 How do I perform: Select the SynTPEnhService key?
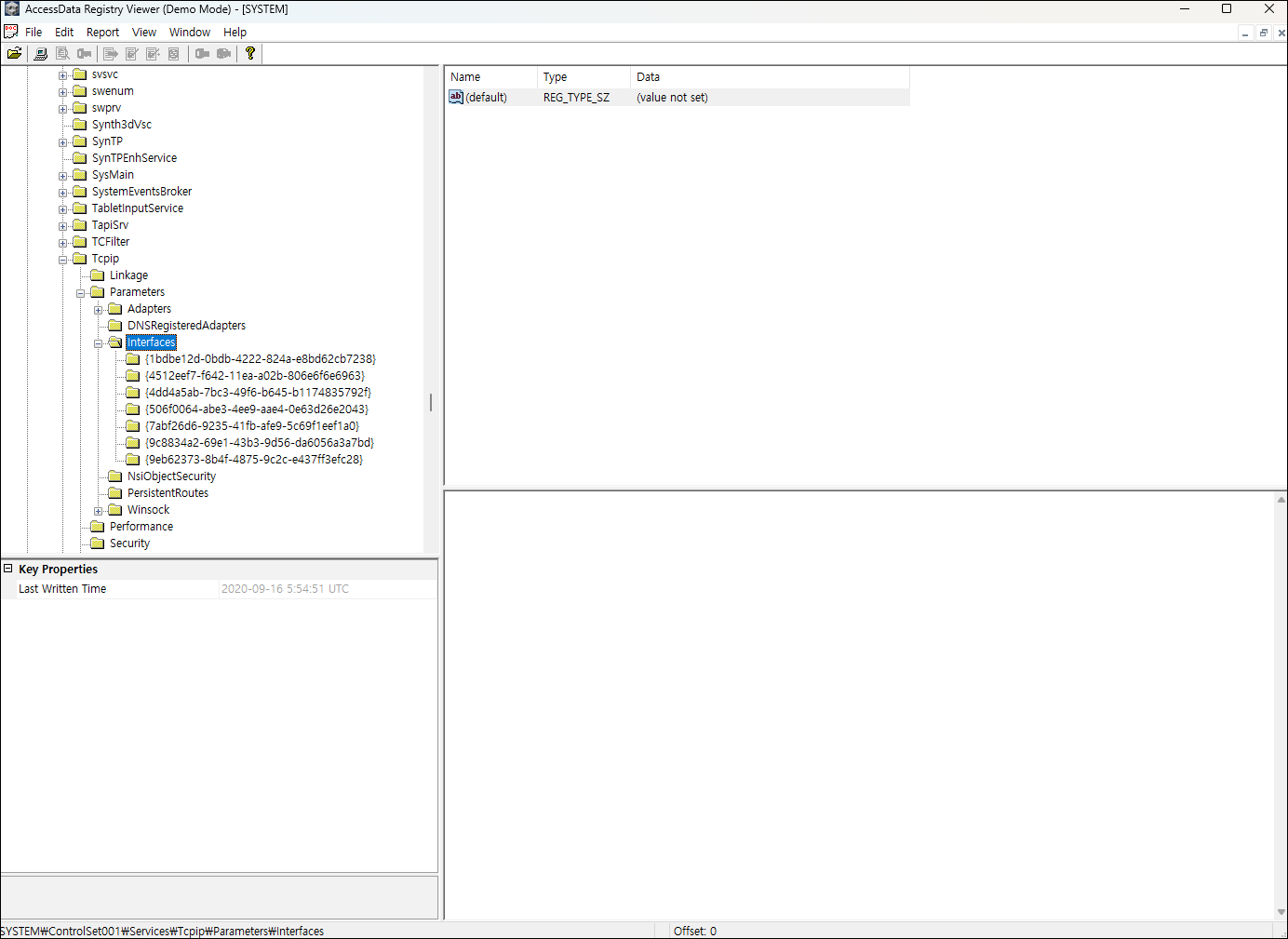click(134, 158)
